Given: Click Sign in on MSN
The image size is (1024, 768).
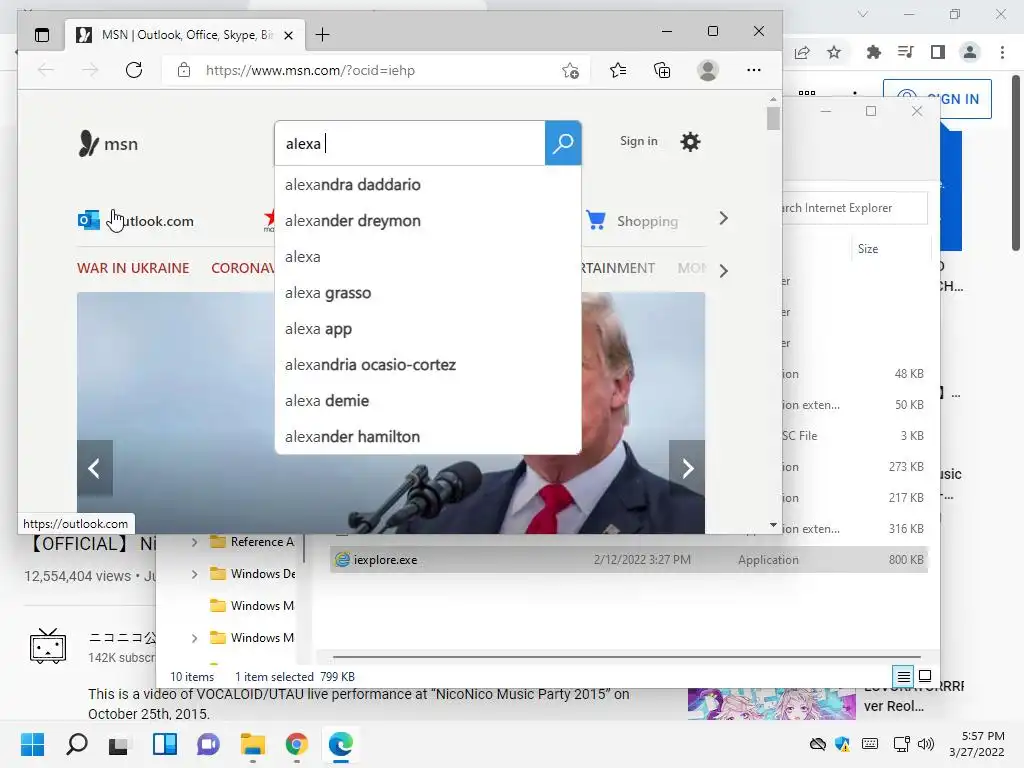Looking at the screenshot, I should (x=639, y=141).
